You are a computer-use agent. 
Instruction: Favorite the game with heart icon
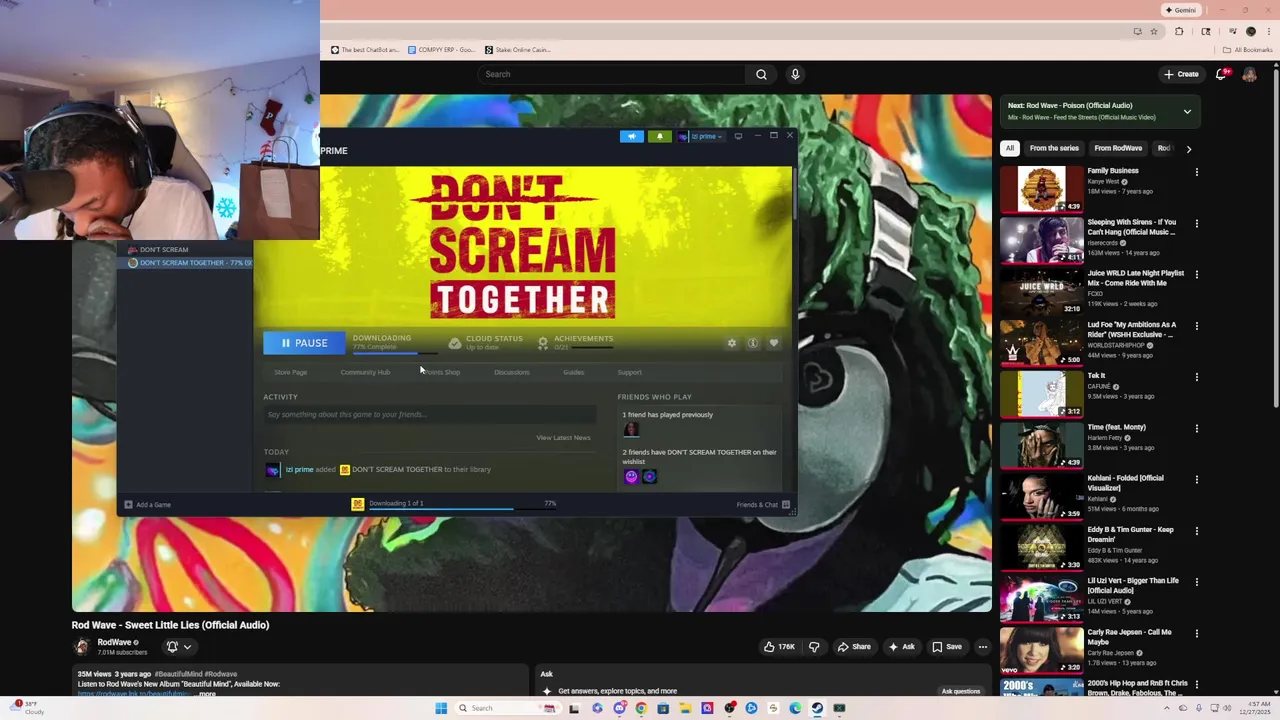point(774,343)
